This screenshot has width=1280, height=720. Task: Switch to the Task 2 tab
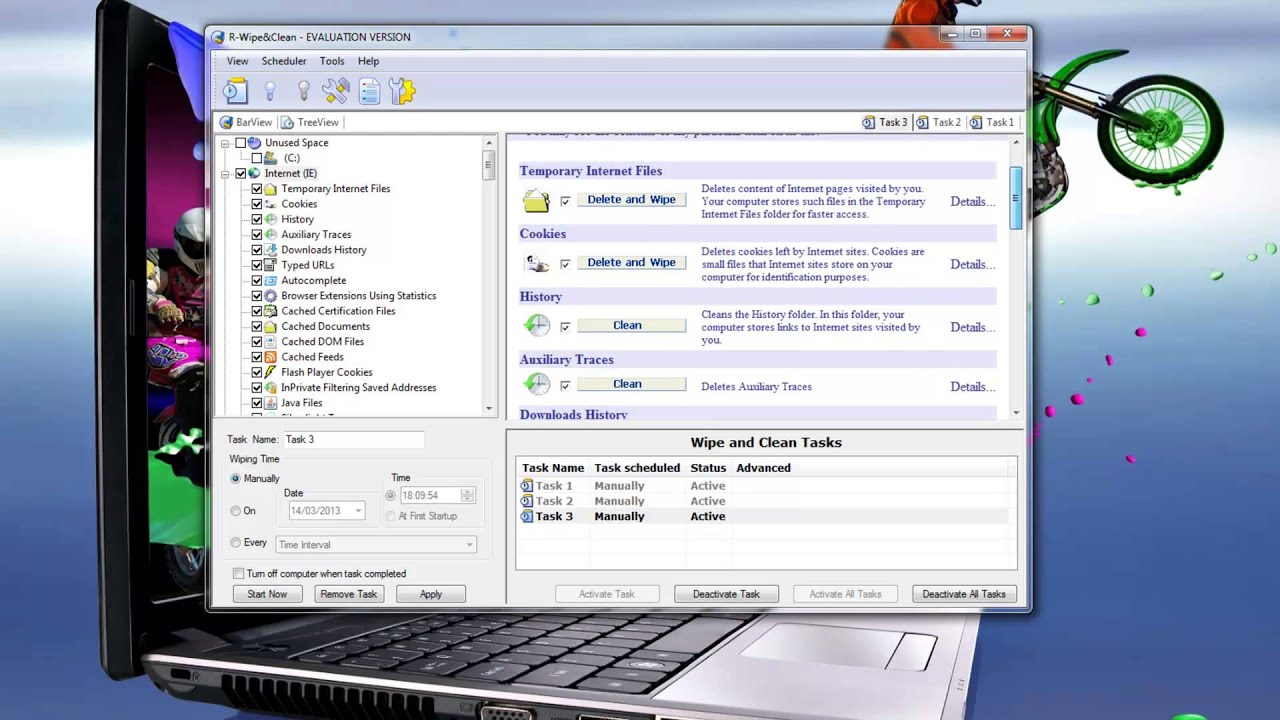[938, 122]
